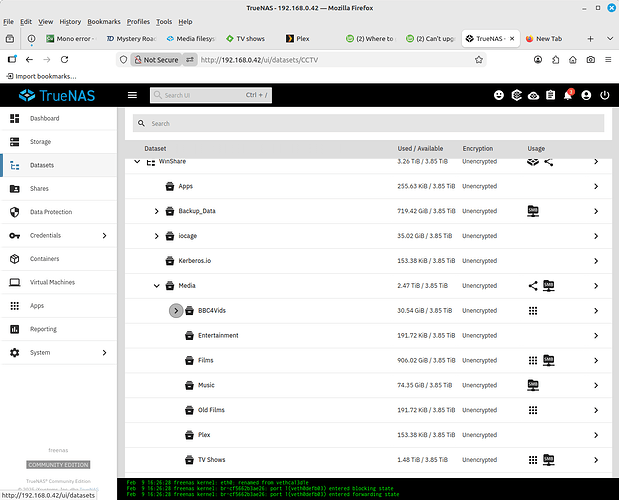Switch to the TV shows browser tab

tap(250, 39)
